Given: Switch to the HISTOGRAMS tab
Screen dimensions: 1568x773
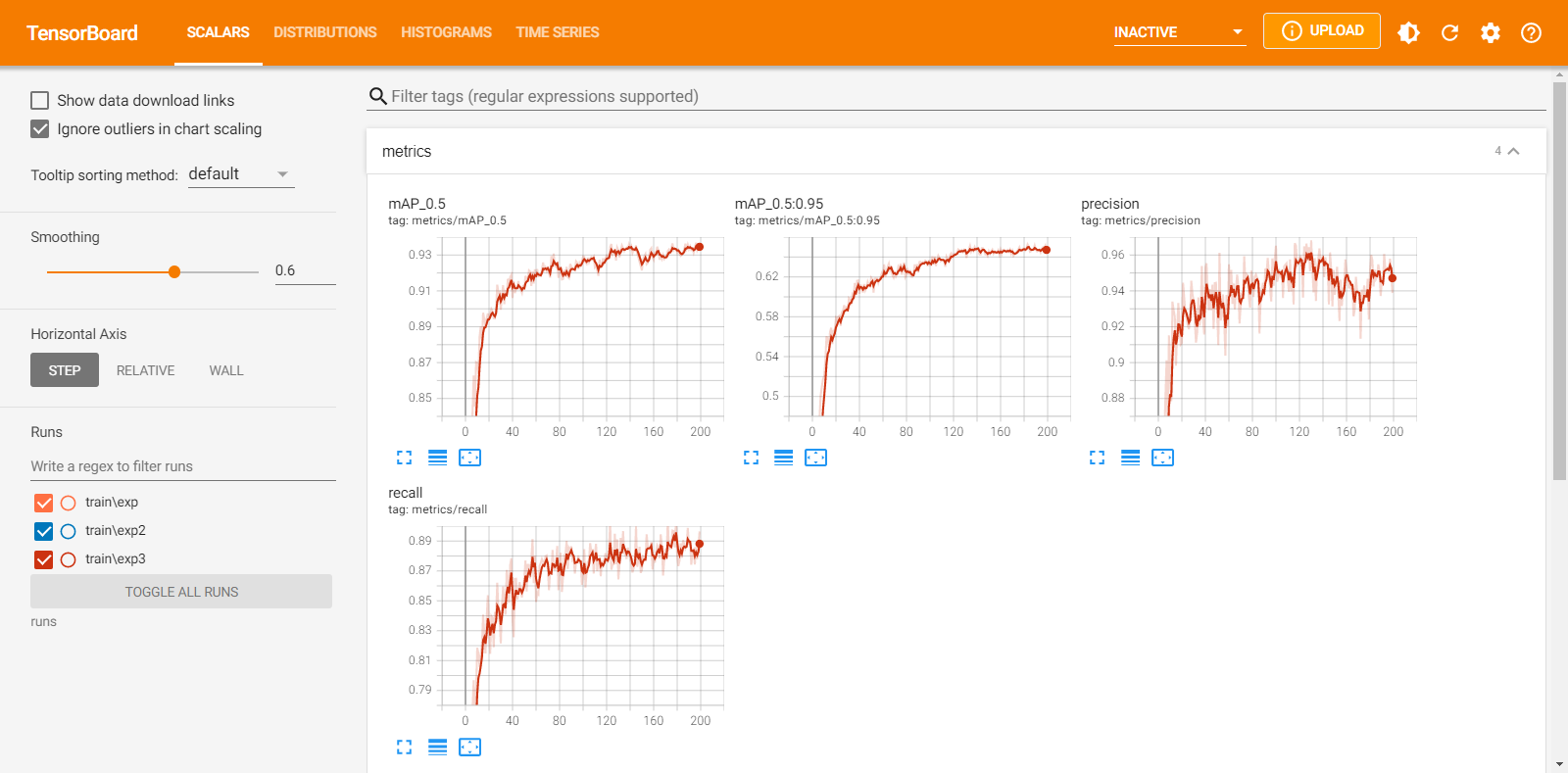Looking at the screenshot, I should pos(446,32).
